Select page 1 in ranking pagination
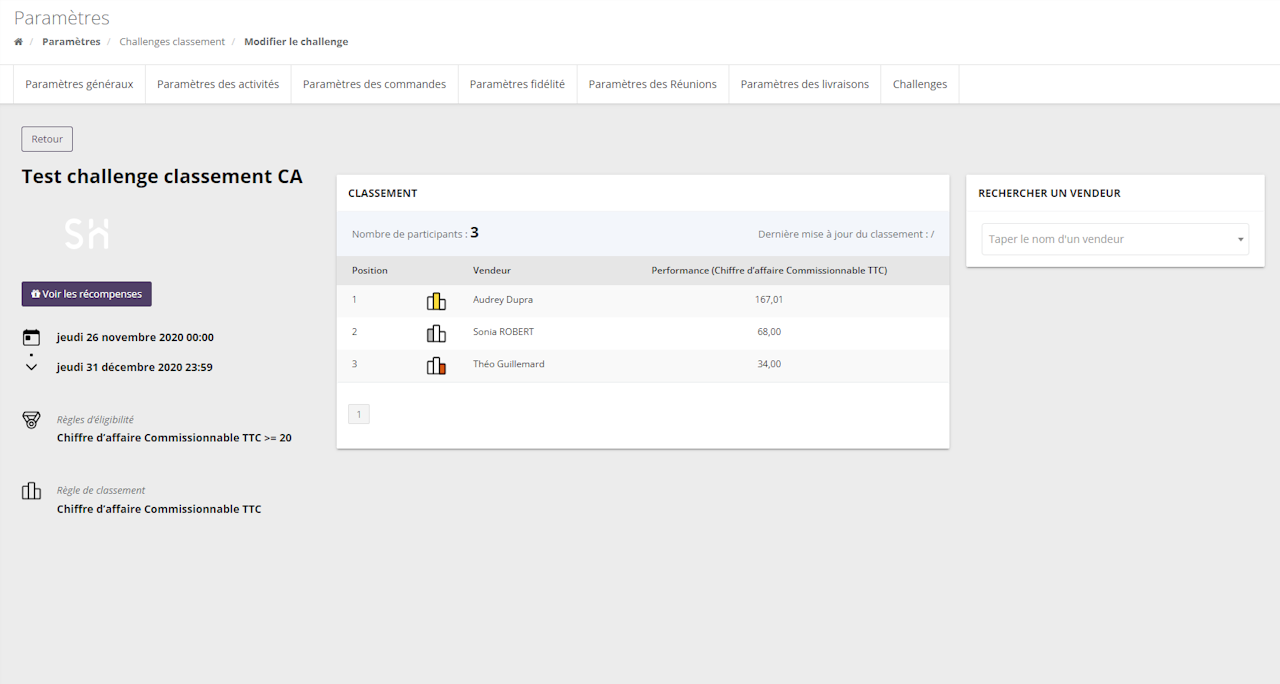1280x684 pixels. [x=358, y=414]
